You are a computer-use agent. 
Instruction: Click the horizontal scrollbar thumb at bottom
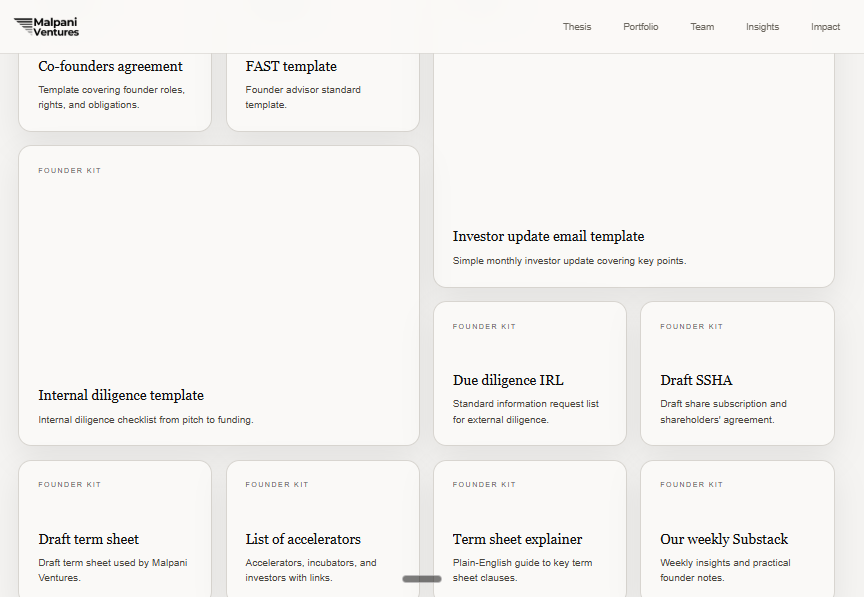[422, 578]
